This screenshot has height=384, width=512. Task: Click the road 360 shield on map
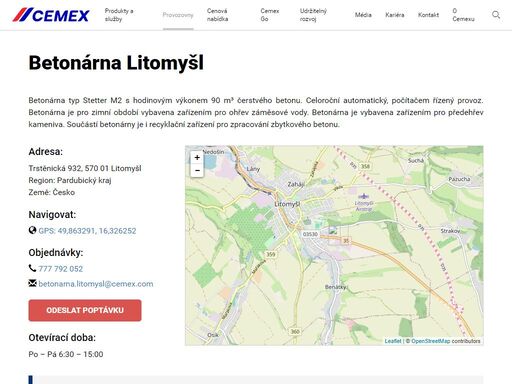click(295, 331)
